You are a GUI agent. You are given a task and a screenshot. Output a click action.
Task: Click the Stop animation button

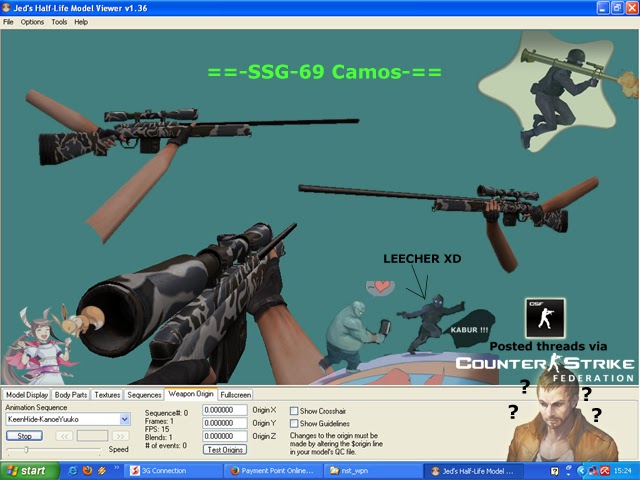click(24, 436)
